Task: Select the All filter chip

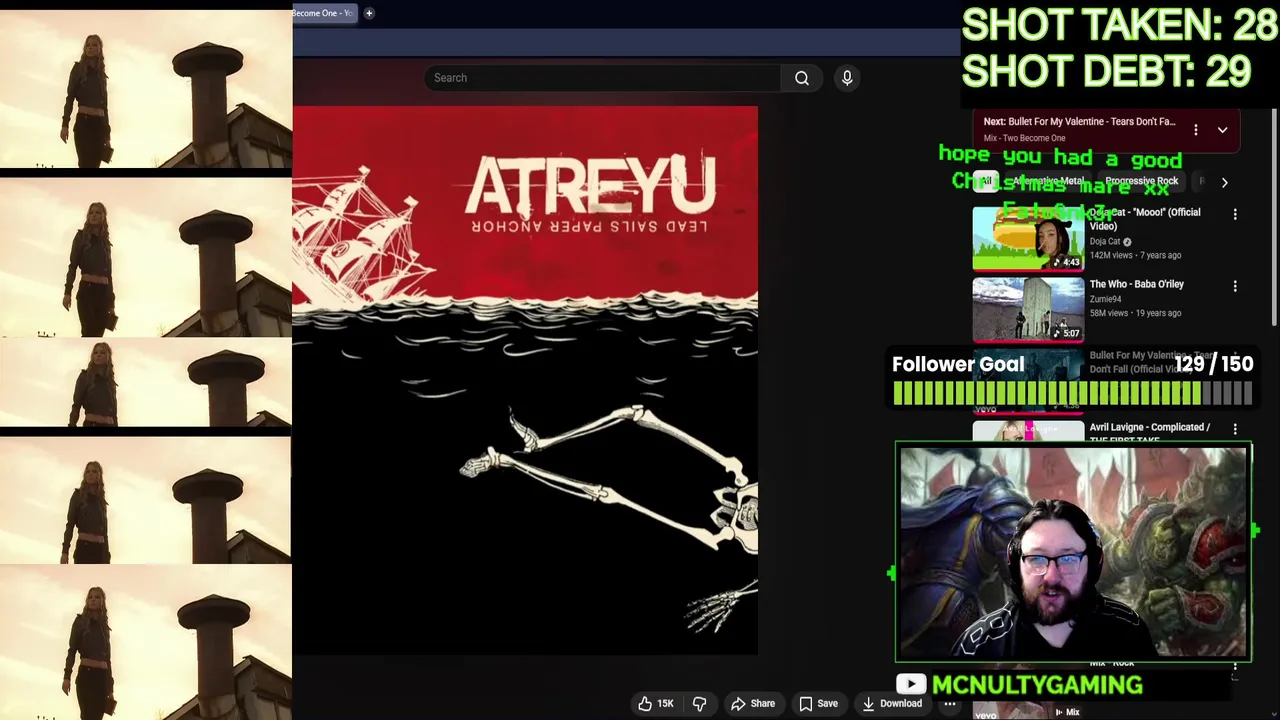Action: pyautogui.click(x=986, y=181)
